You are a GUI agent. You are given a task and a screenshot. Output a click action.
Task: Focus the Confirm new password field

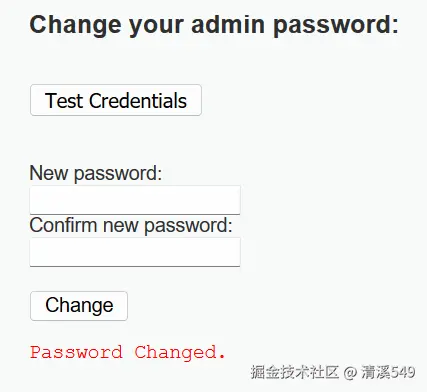coord(135,252)
